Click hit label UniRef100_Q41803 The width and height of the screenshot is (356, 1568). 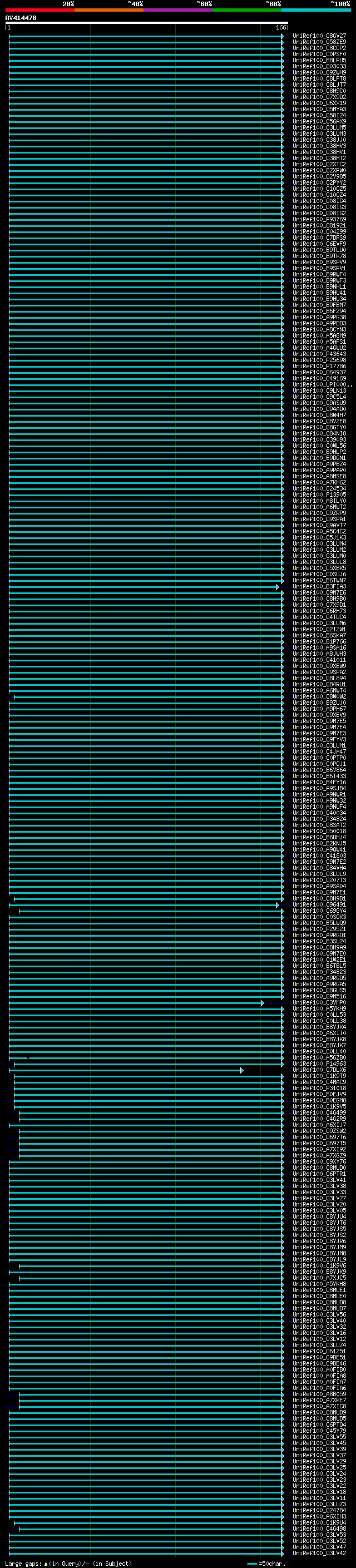click(319, 856)
